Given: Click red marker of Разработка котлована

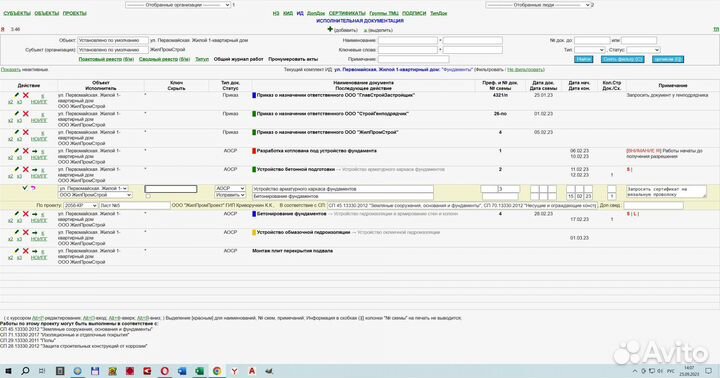Looking at the screenshot, I should (254, 151).
